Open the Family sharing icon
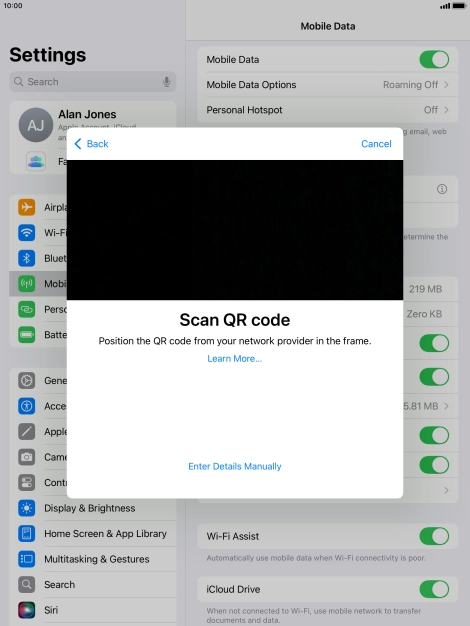Viewport: 470px width, 626px height. (x=36, y=161)
